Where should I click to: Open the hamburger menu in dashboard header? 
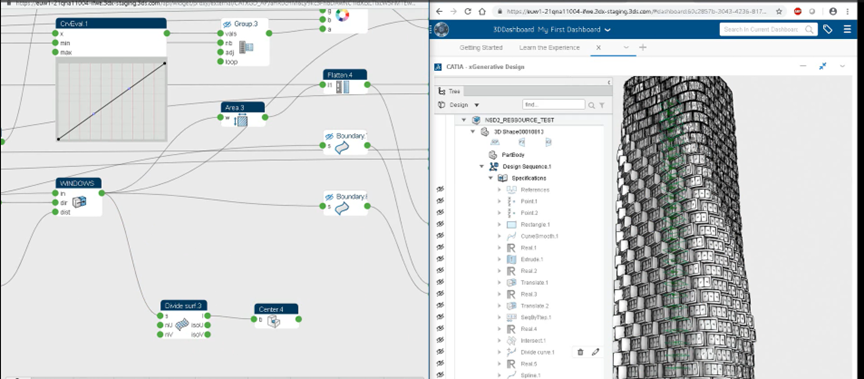(847, 30)
